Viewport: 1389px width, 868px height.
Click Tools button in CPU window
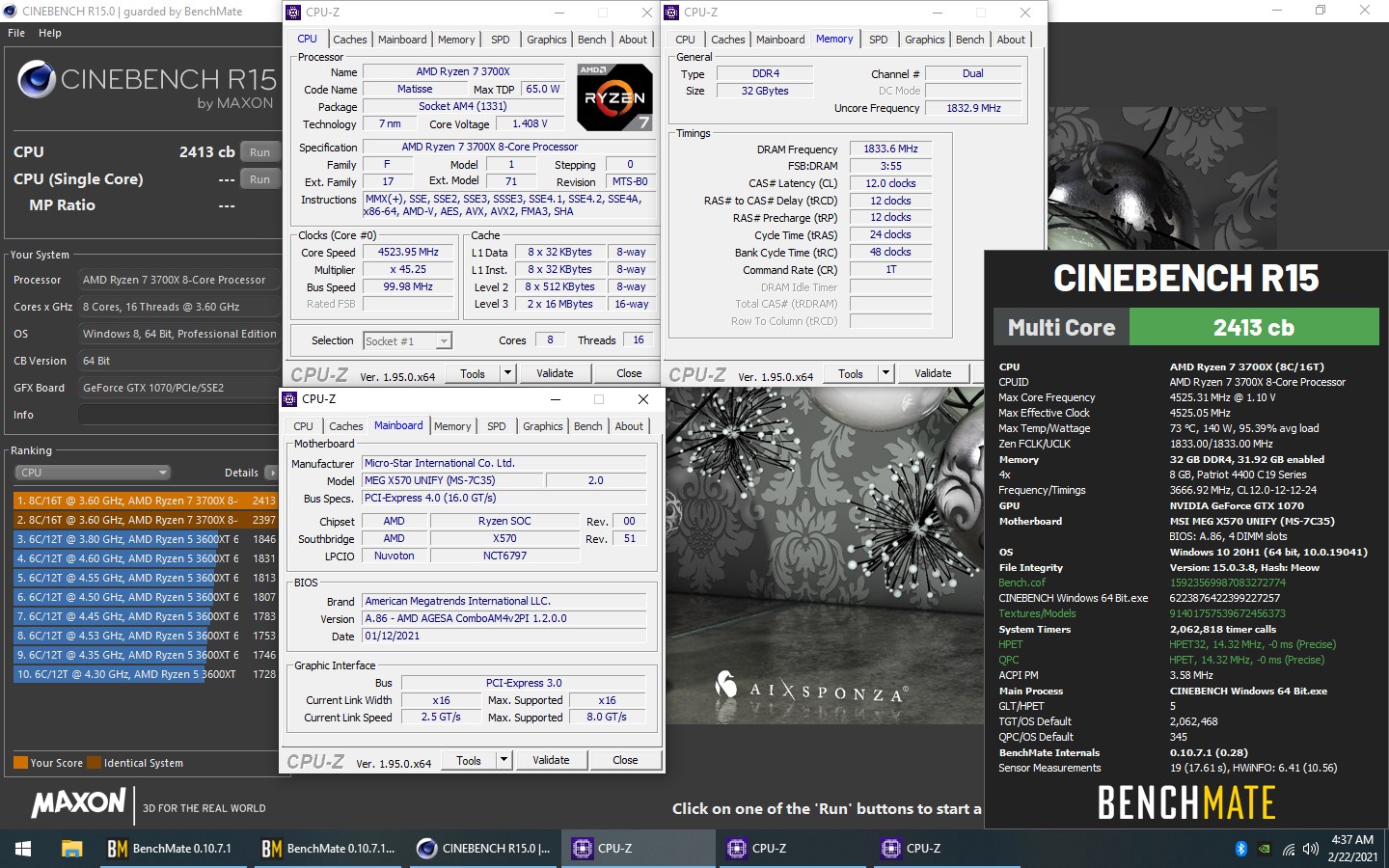473,373
